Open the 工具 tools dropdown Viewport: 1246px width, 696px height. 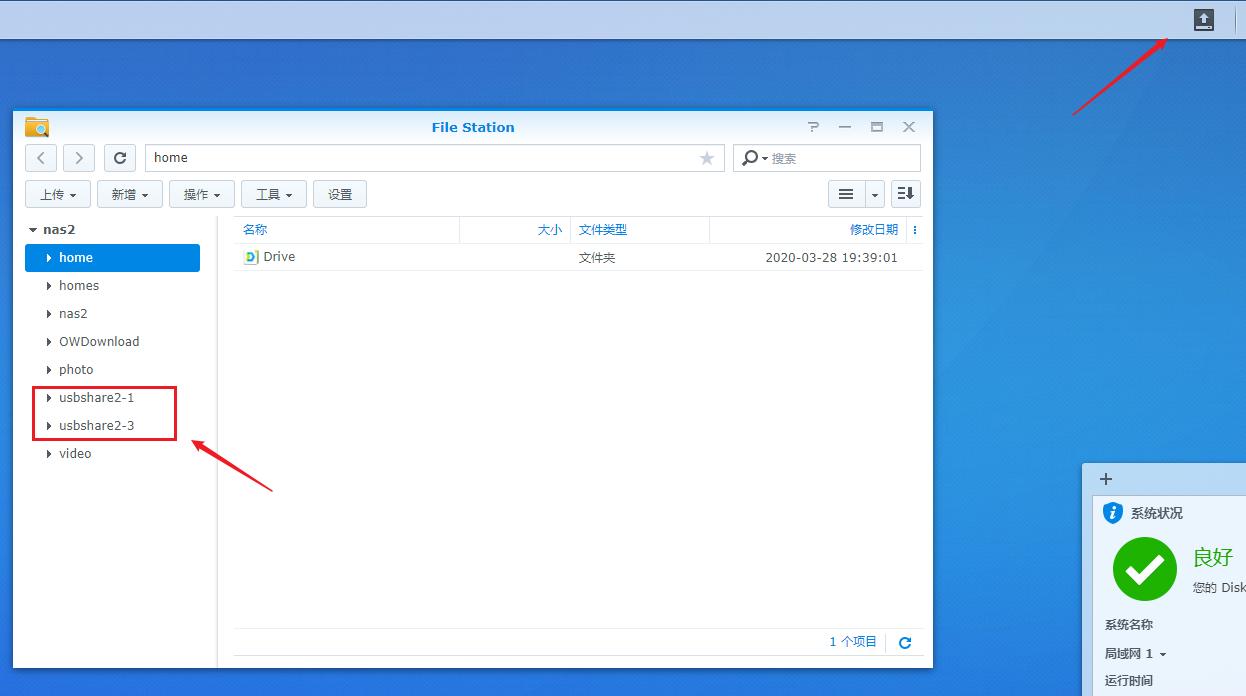click(274, 194)
